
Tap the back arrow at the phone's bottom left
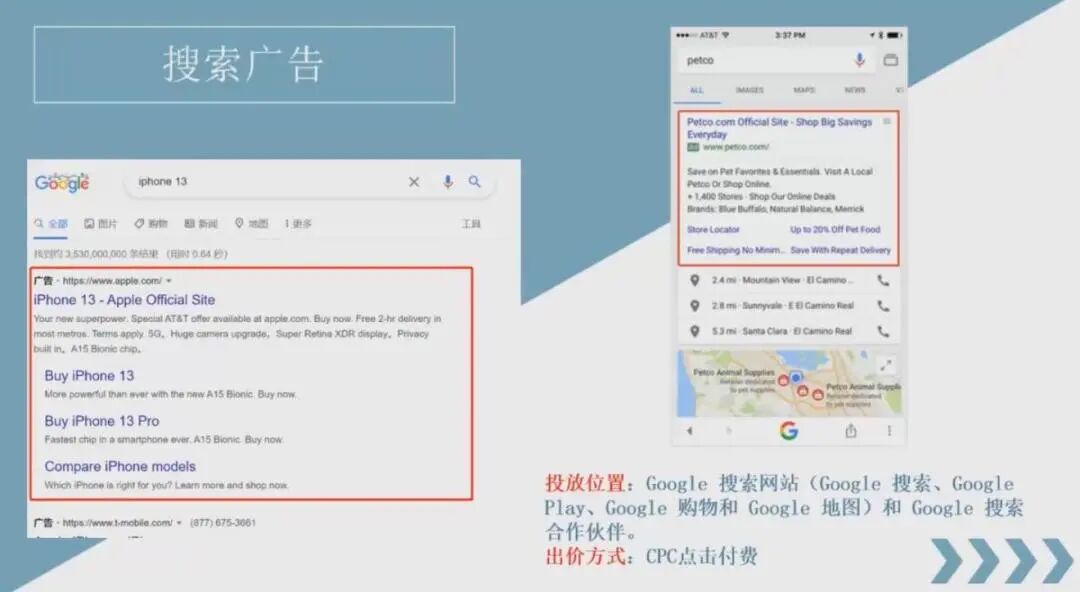coord(690,431)
